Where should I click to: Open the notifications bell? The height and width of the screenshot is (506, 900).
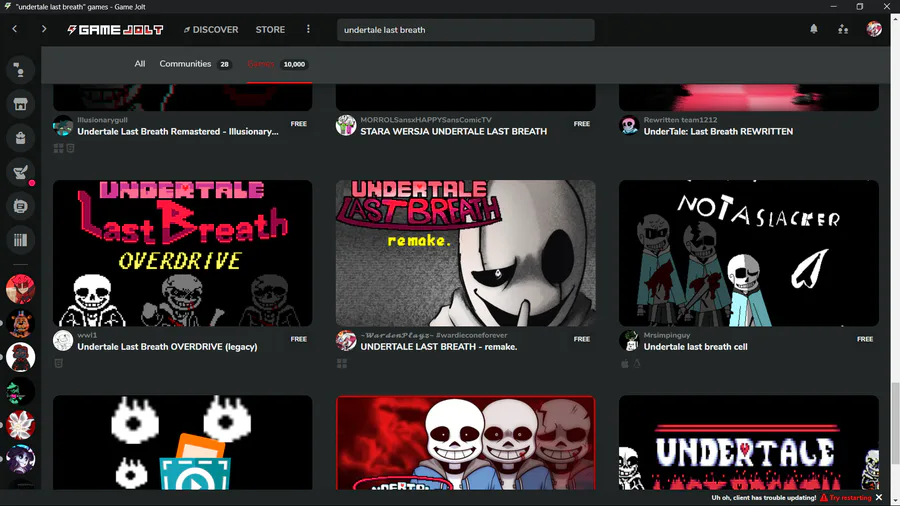[814, 29]
